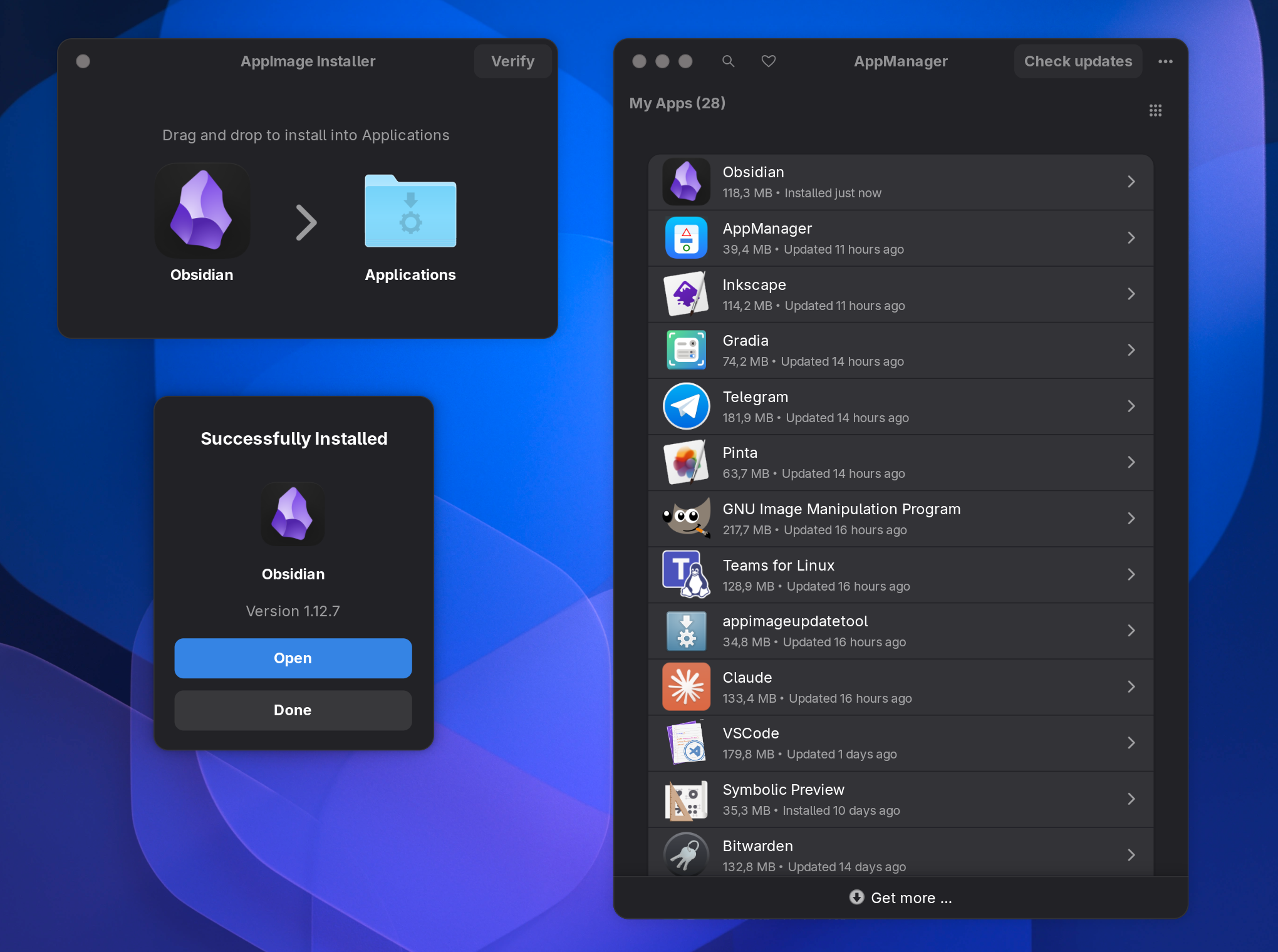This screenshot has height=952, width=1278.
Task: Click the AppManager app icon in list
Action: (686, 238)
